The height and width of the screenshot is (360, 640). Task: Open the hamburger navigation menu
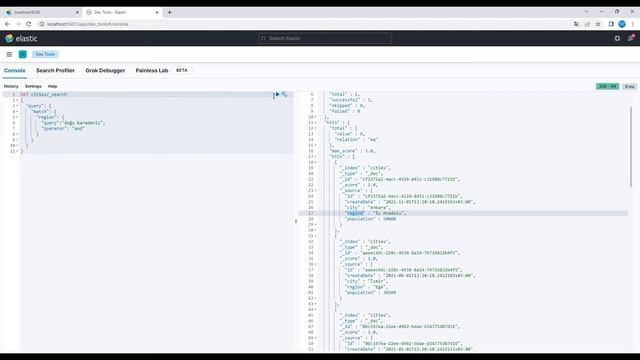coord(9,54)
